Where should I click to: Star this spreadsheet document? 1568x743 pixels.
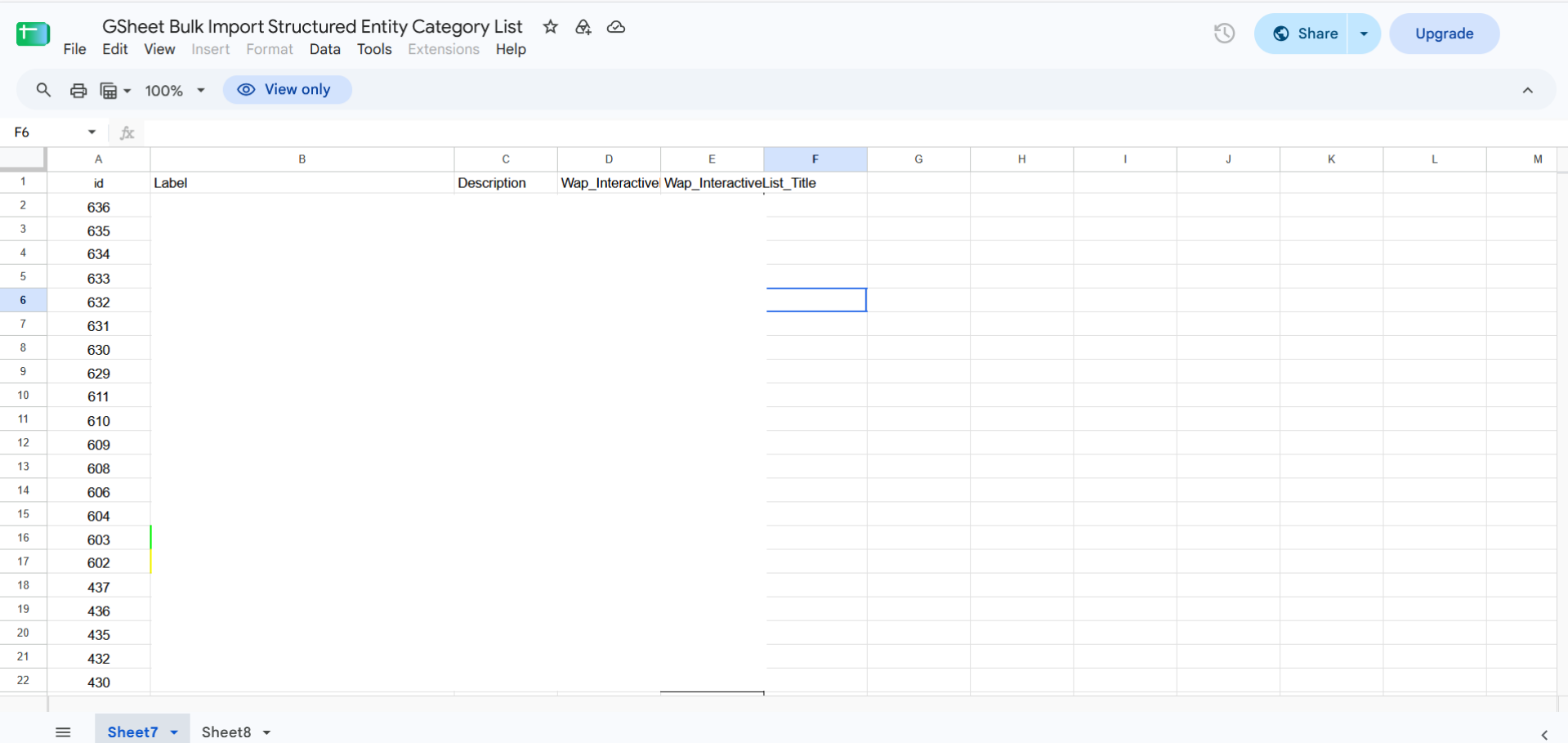[550, 27]
